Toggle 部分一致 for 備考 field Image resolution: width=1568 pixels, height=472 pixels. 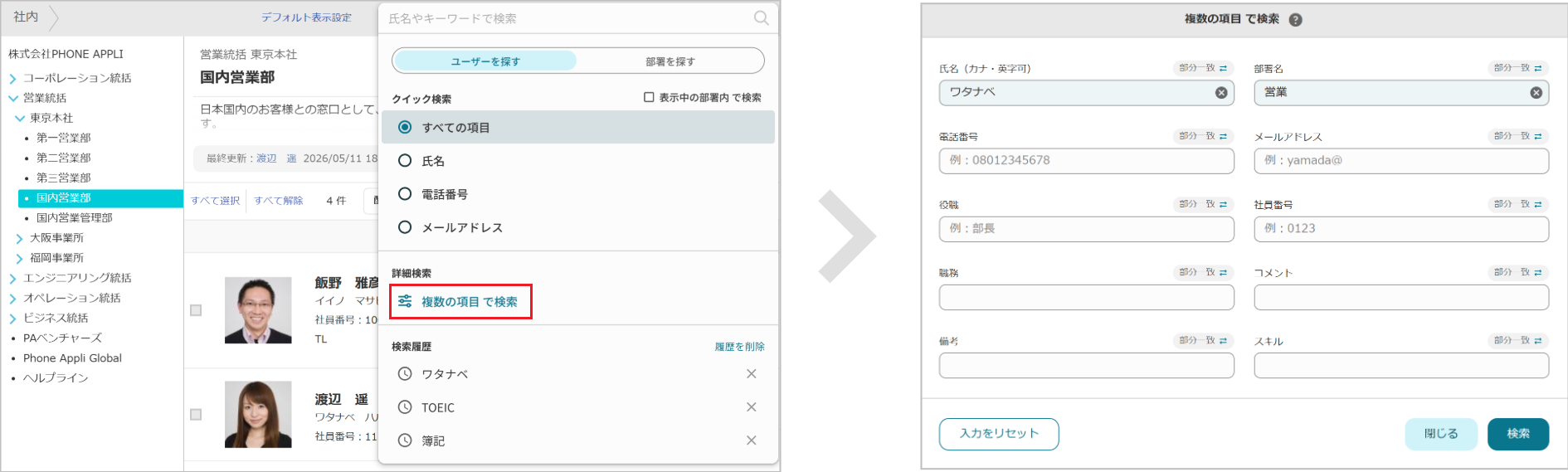click(1203, 341)
